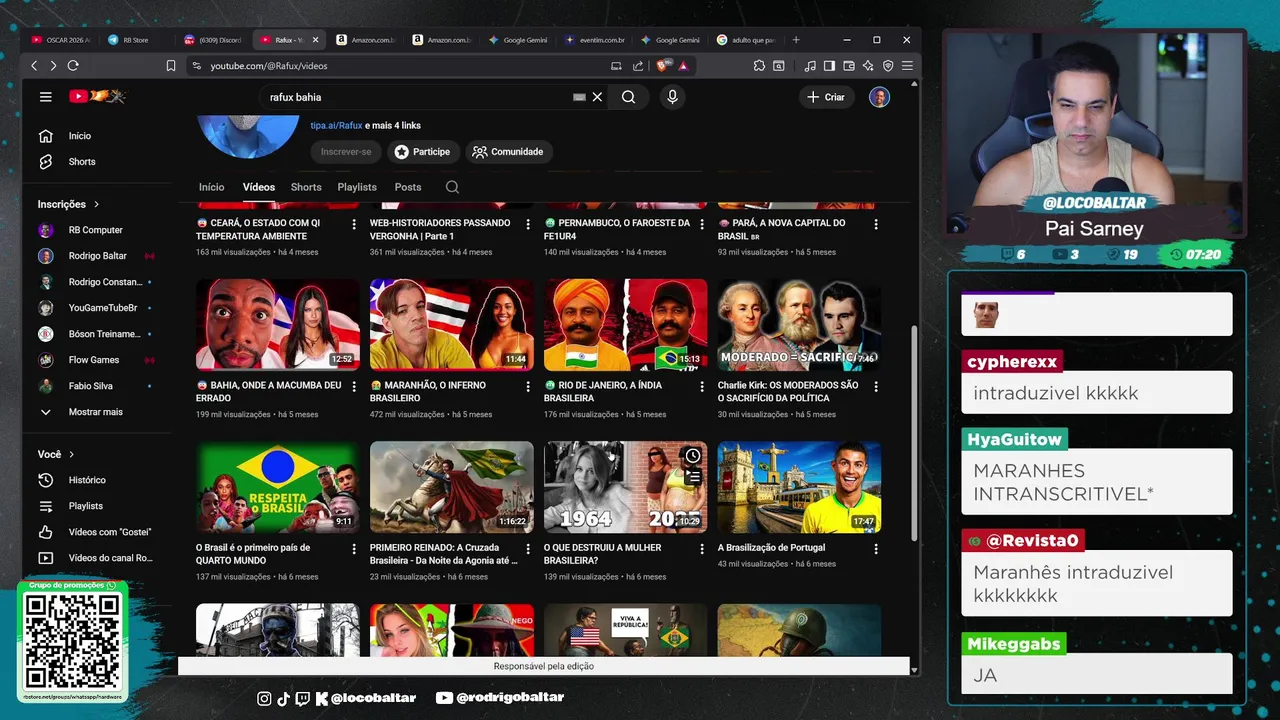Open the browser main menu icon

click(907, 66)
